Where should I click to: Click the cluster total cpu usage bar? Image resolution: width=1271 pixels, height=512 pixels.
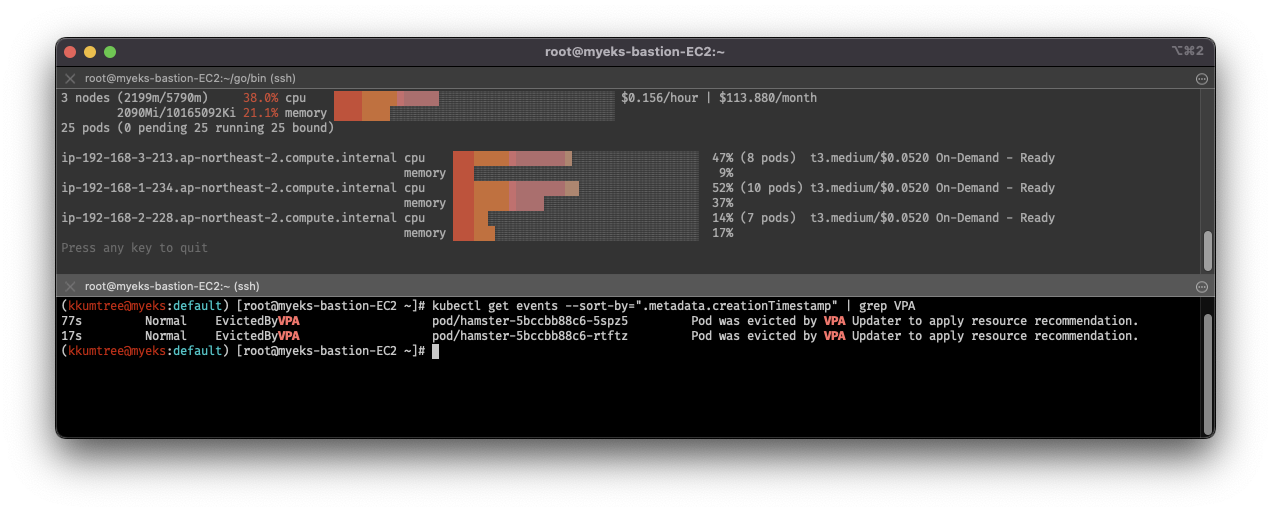(474, 98)
